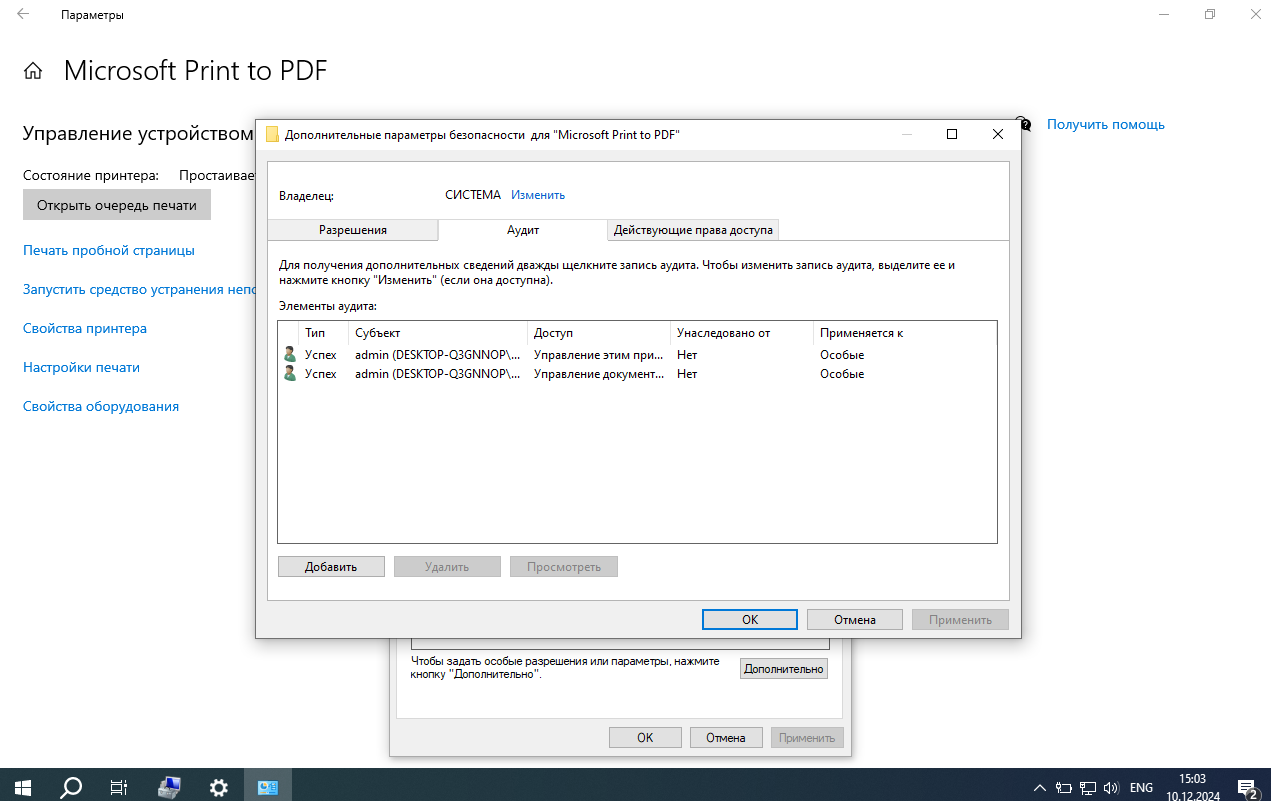Confirm with OK in security dialog
The width and height of the screenshot is (1271, 801).
pyautogui.click(x=750, y=619)
